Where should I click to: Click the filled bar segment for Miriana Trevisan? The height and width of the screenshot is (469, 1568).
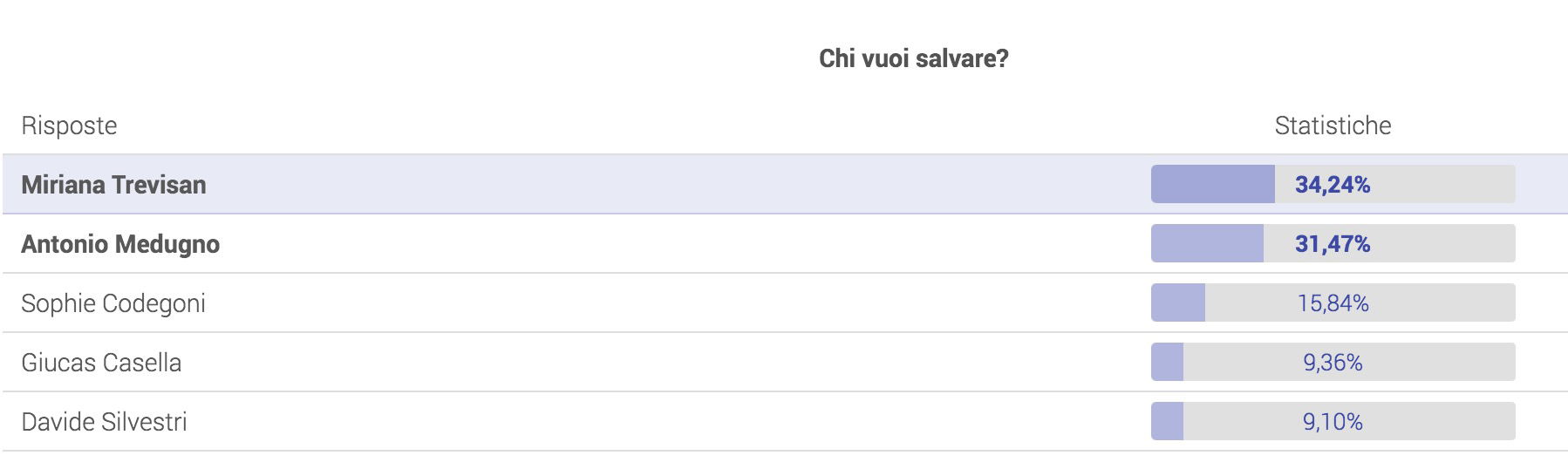coord(1212,185)
